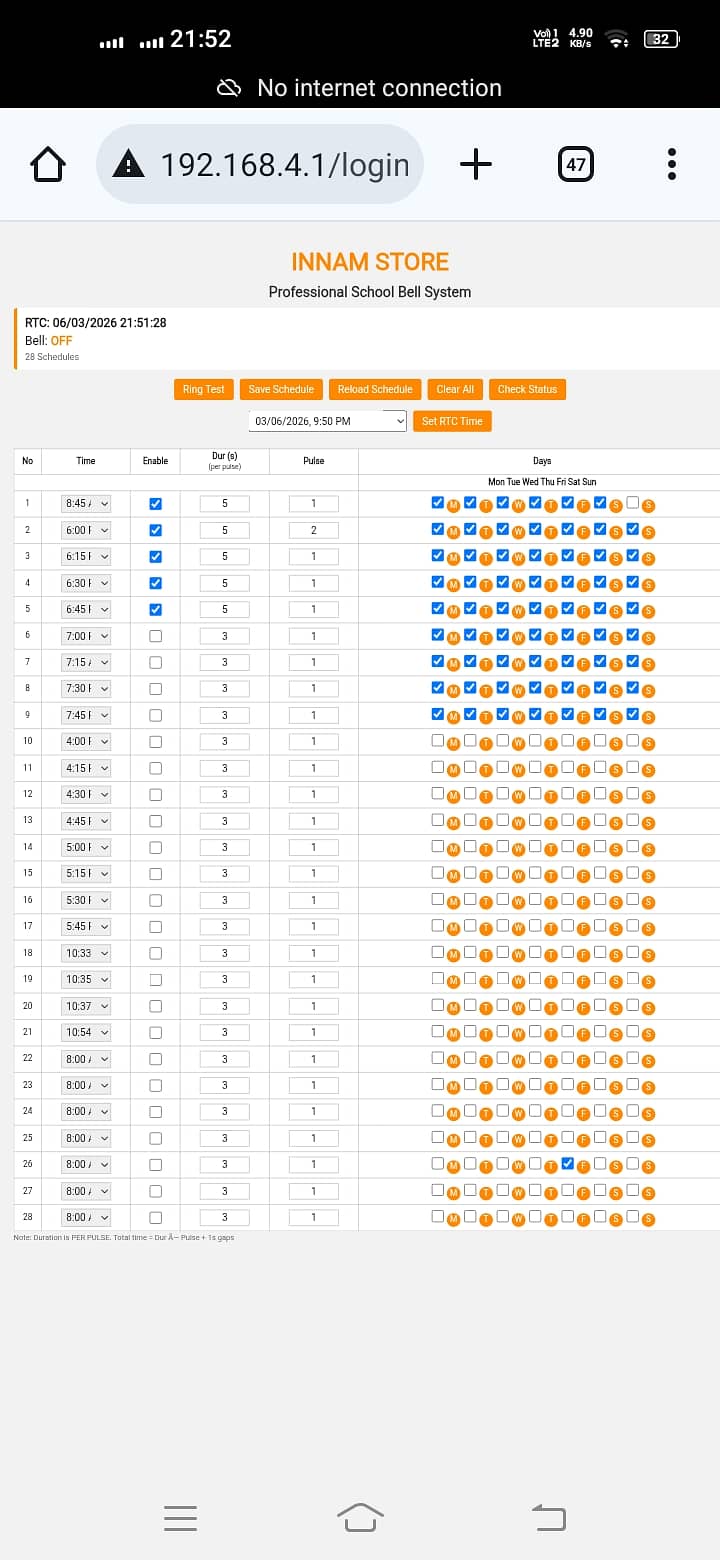Click the Set RTC Time button
The width and height of the screenshot is (720, 1560).
tap(452, 421)
